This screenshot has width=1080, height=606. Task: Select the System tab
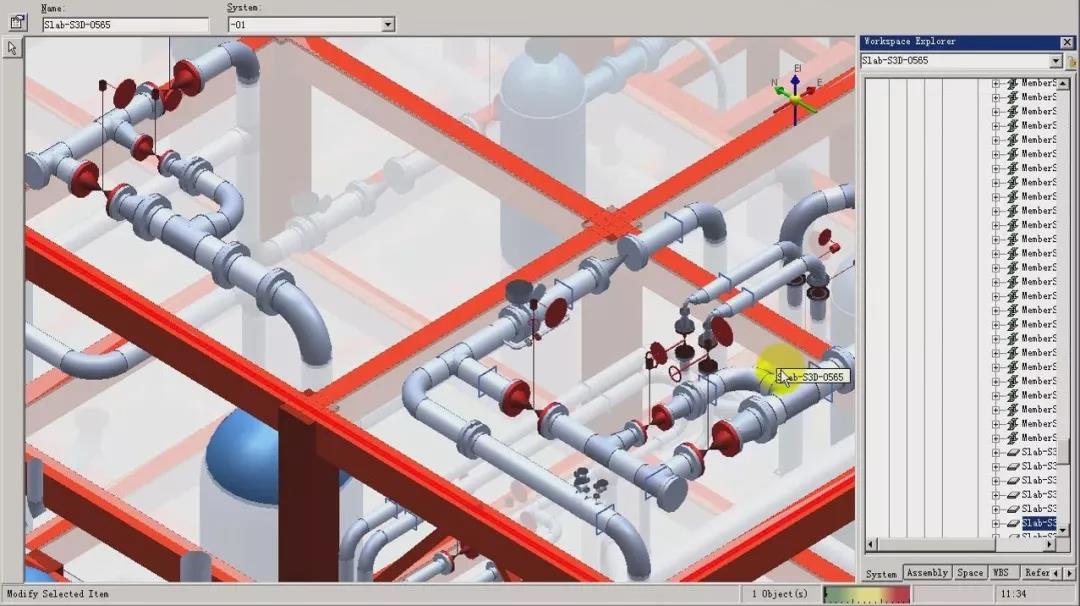[881, 574]
